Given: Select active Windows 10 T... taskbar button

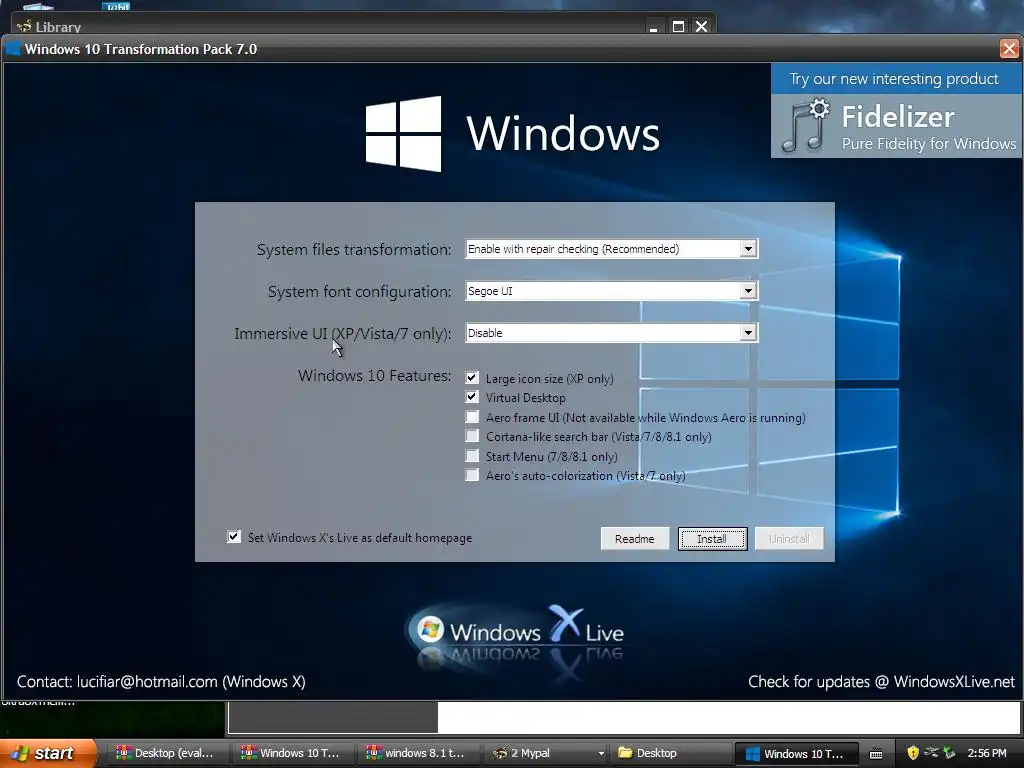Looking at the screenshot, I should (x=795, y=753).
